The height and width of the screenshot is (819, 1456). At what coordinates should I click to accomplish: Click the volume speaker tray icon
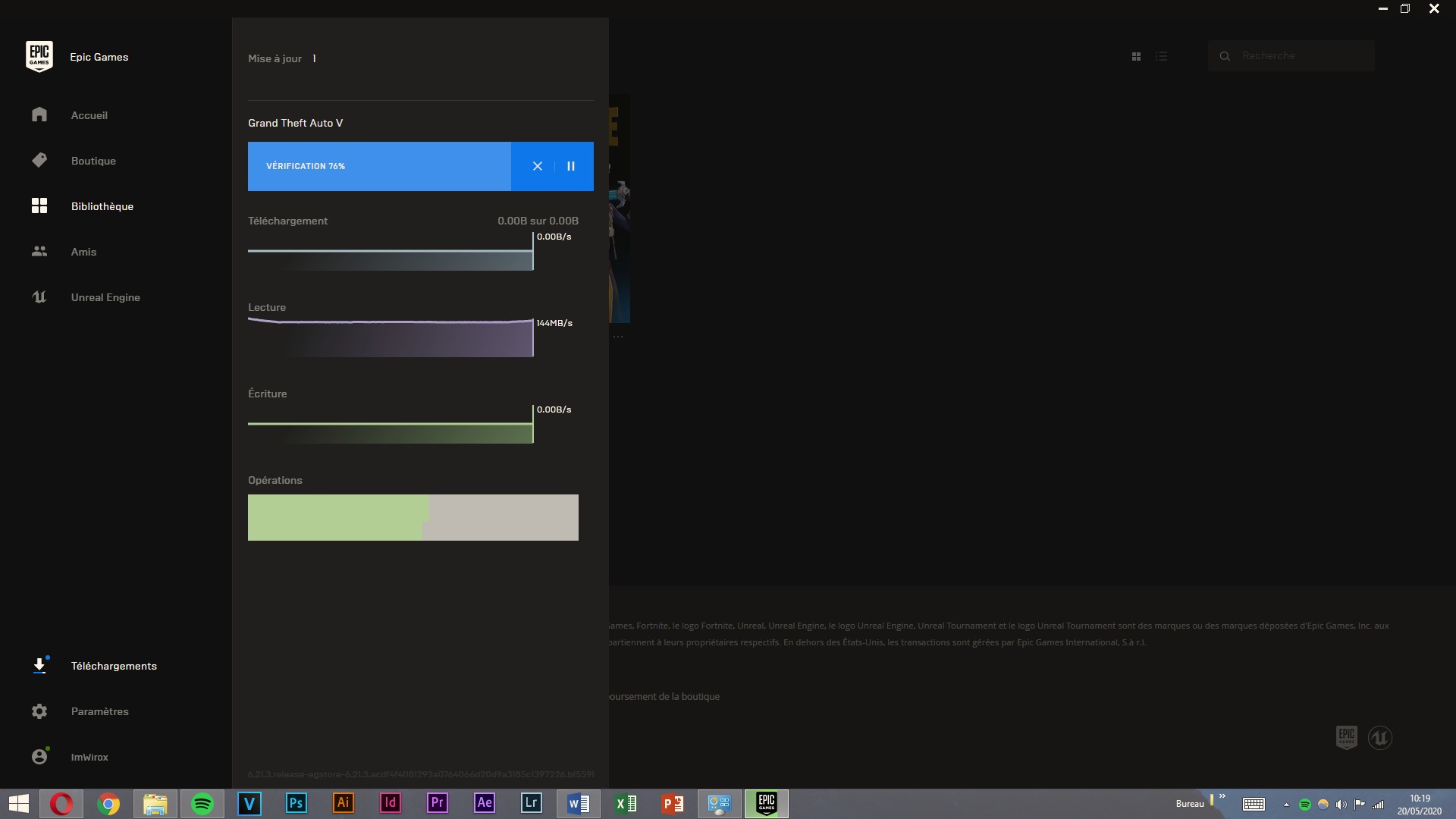[x=1341, y=805]
